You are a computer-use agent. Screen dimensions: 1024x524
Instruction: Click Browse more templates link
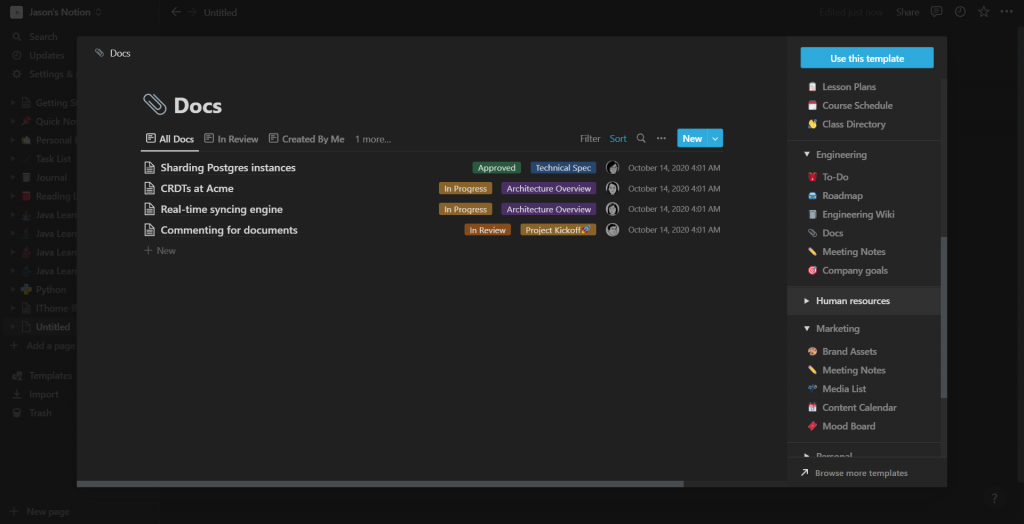(861, 473)
